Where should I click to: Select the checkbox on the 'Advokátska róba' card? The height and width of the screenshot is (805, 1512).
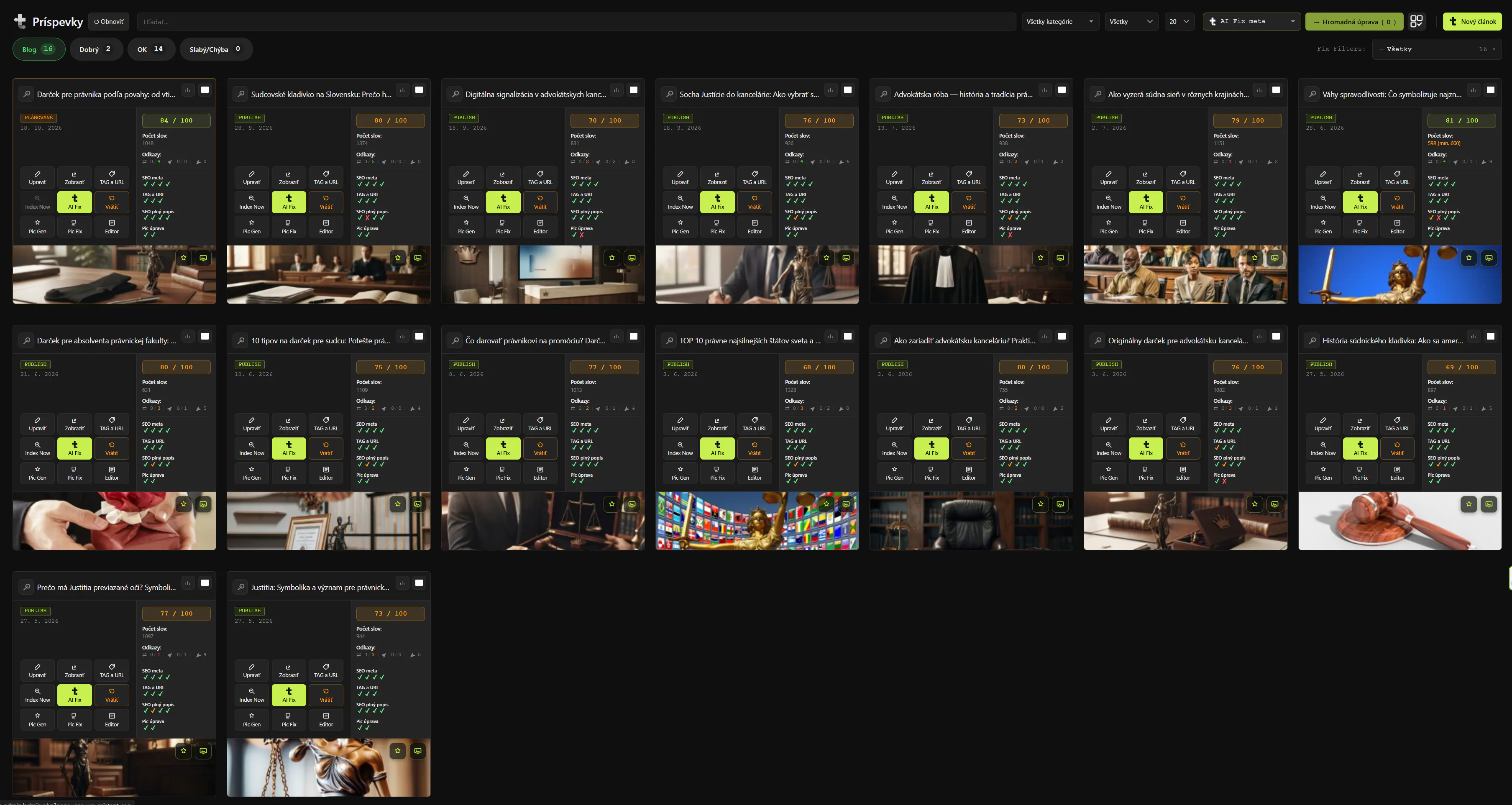pyautogui.click(x=1062, y=90)
